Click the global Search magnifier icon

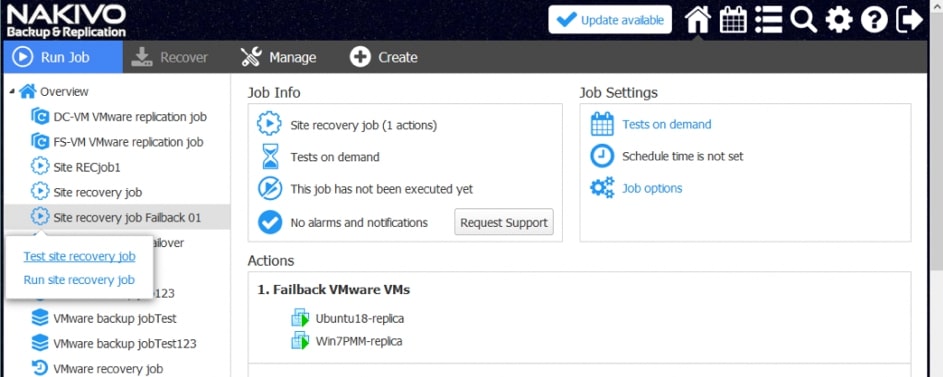pyautogui.click(x=803, y=20)
